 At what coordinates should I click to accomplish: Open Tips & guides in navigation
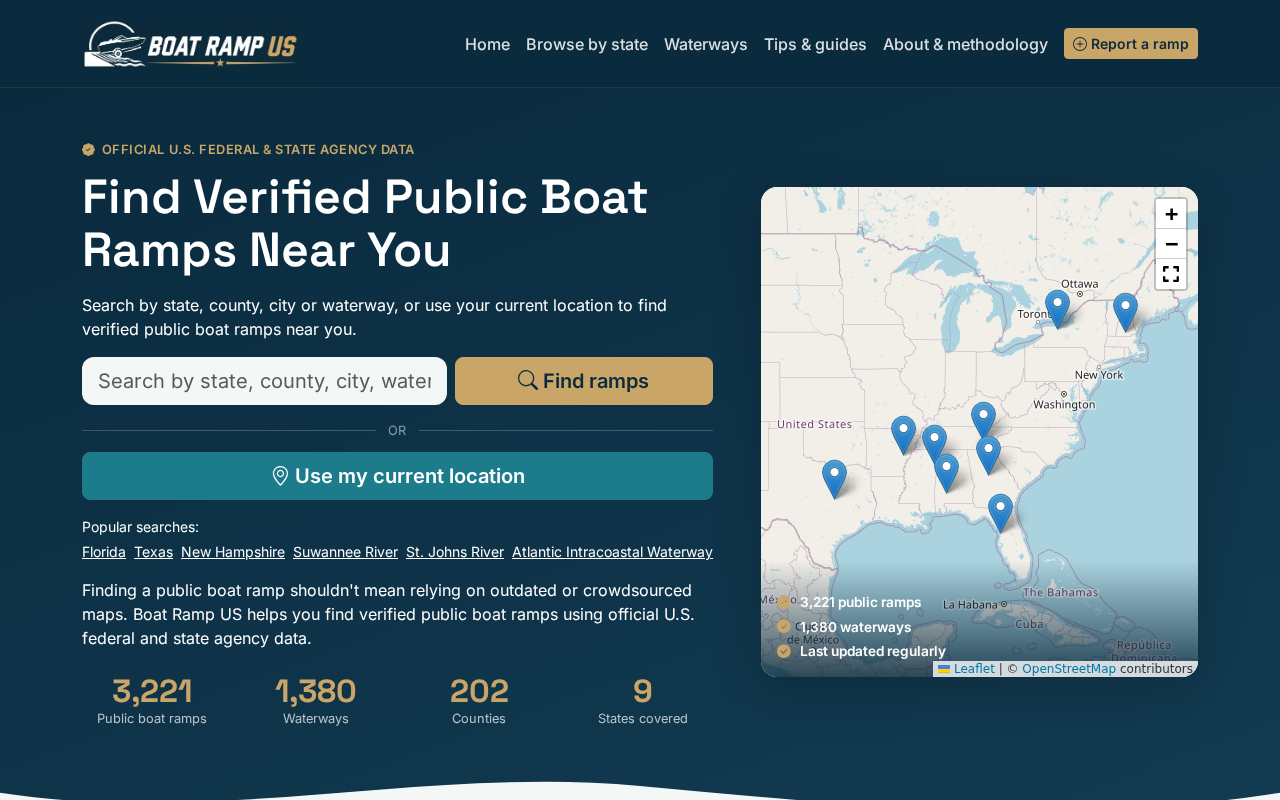[815, 44]
